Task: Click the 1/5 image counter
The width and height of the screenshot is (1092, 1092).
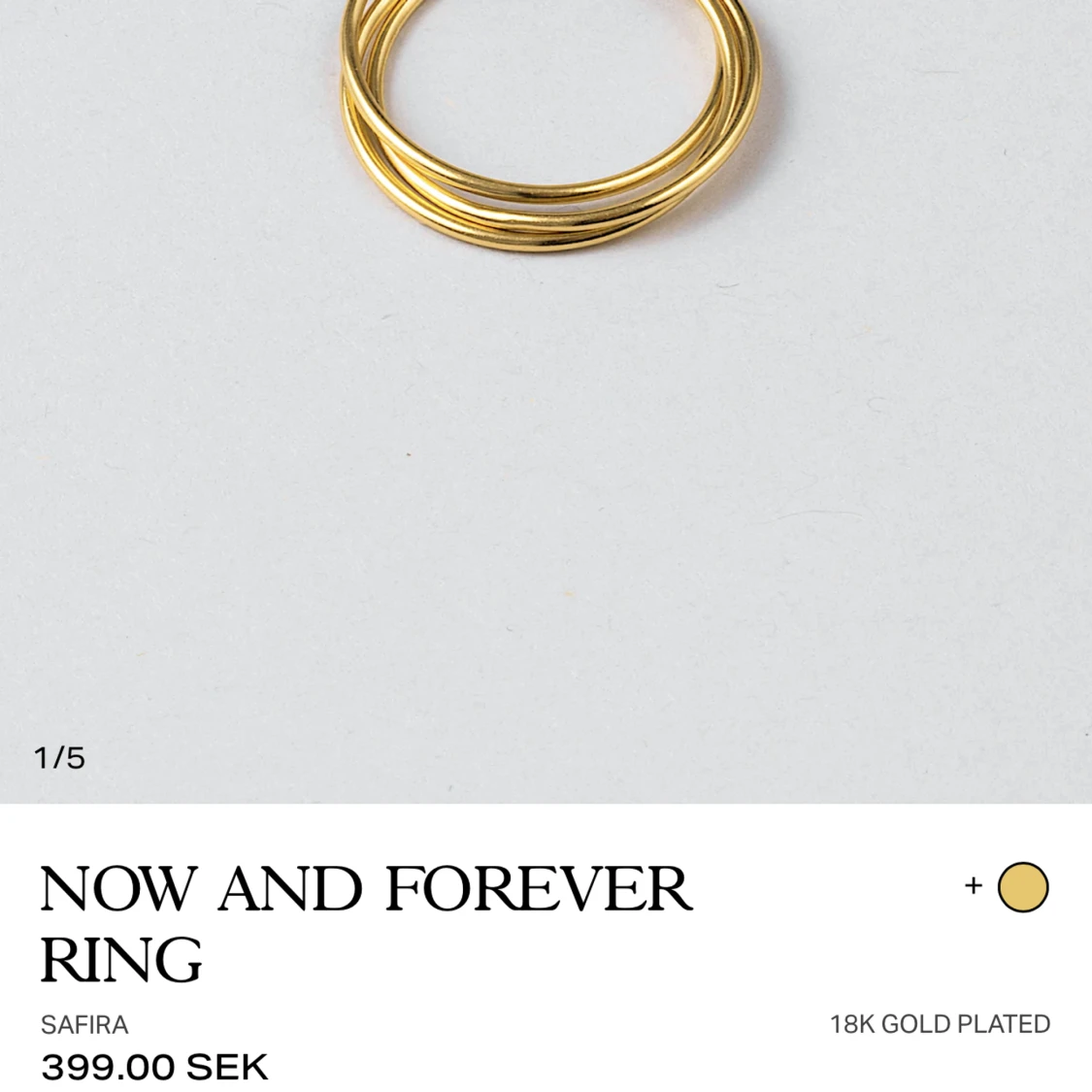Action: pos(60,758)
